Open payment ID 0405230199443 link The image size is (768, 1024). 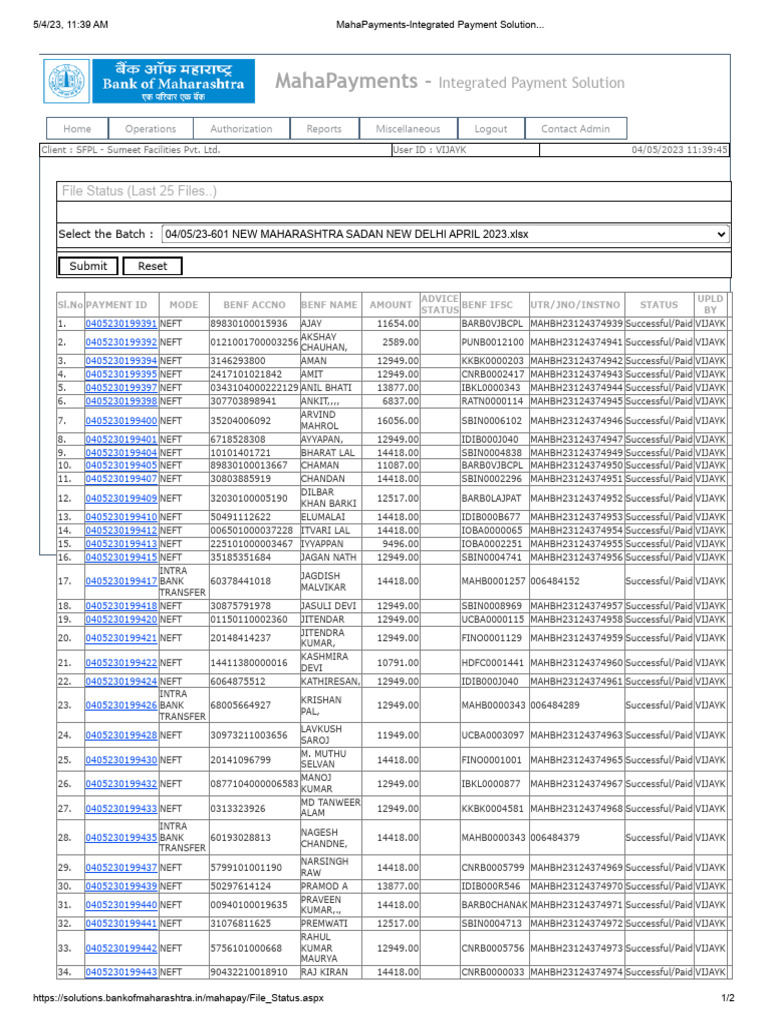[121, 972]
